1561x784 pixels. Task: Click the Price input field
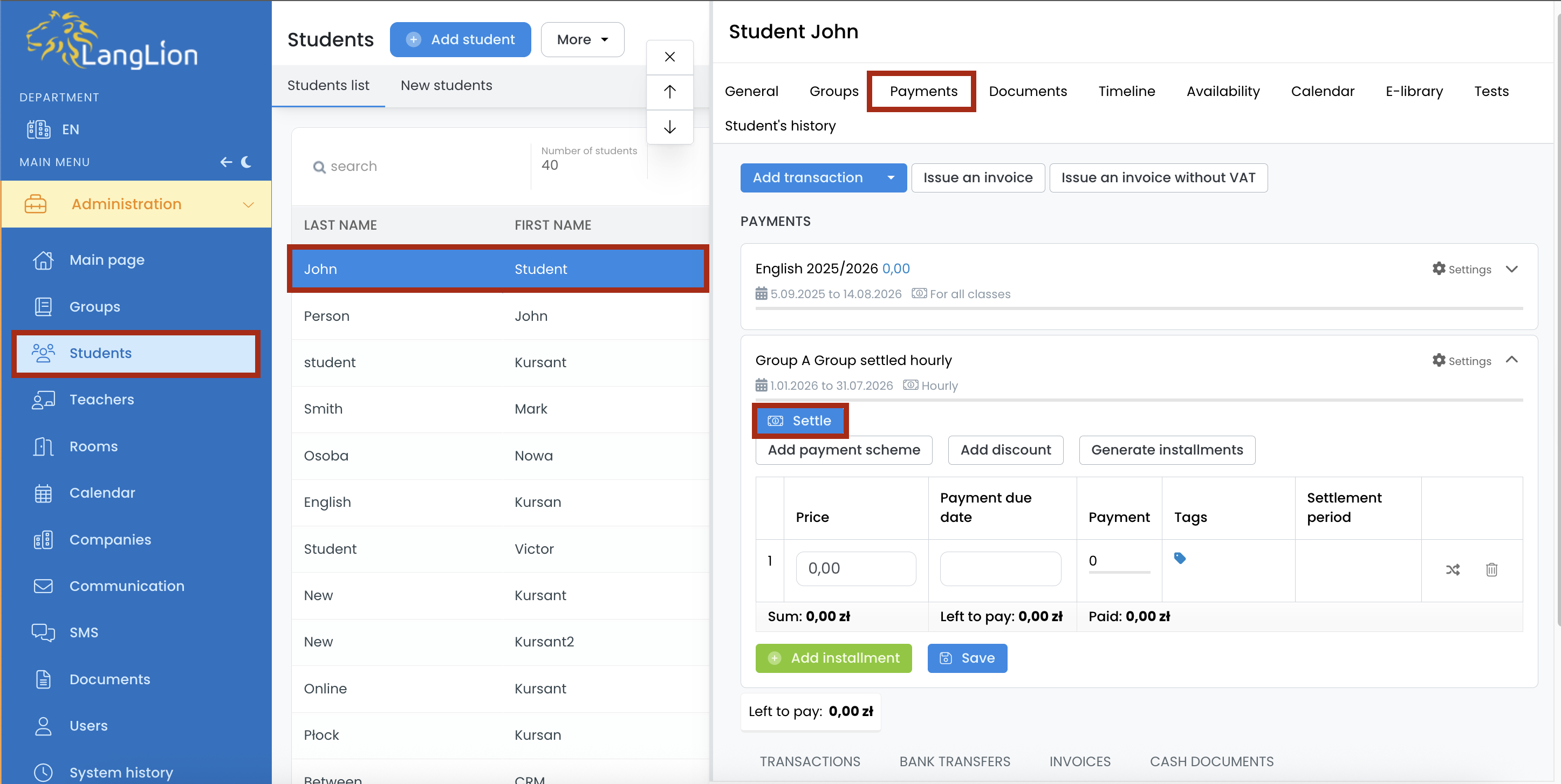[855, 568]
